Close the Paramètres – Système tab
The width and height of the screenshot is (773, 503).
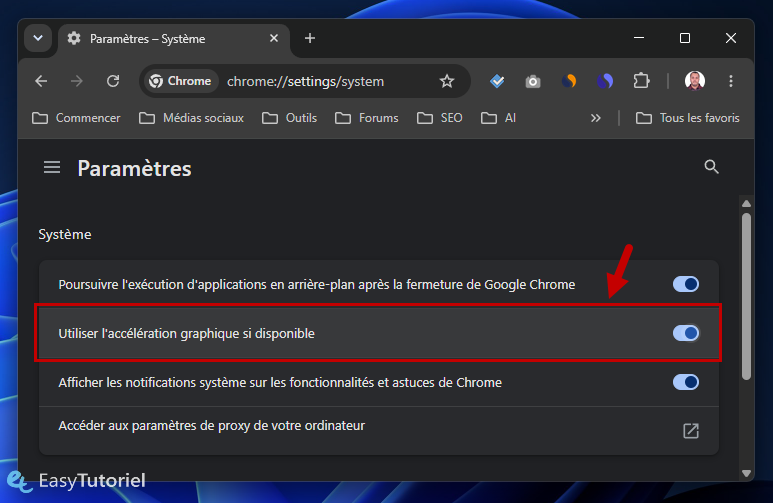(x=274, y=38)
